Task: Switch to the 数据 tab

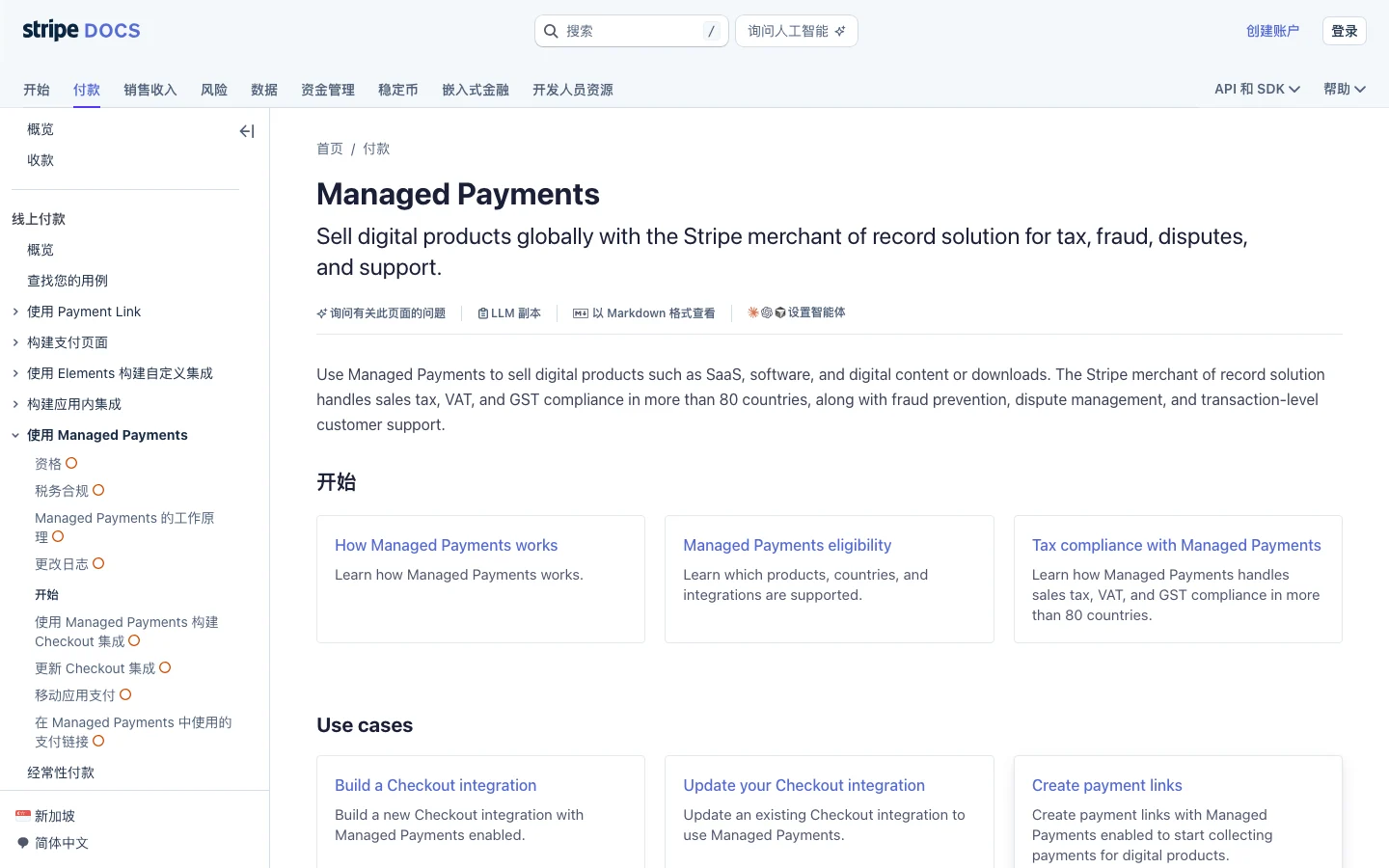Action: [x=264, y=90]
